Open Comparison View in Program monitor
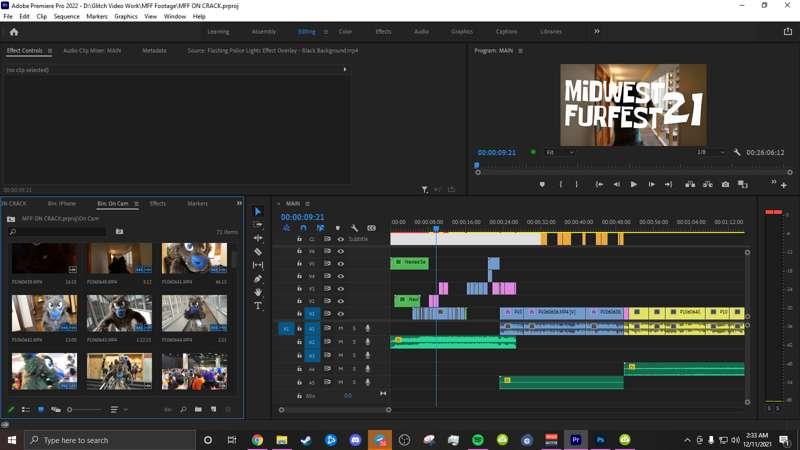Screen dimensions: 800x450 (x=742, y=185)
